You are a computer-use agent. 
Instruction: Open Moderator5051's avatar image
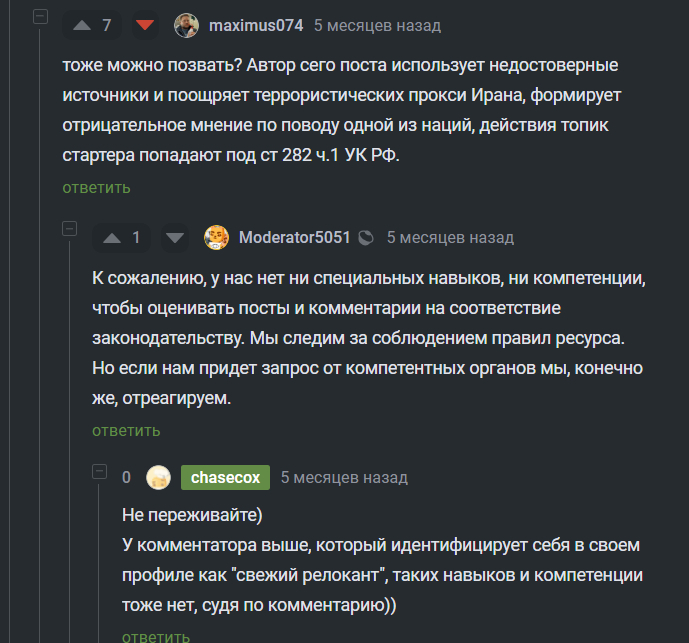pyautogui.click(x=216, y=238)
